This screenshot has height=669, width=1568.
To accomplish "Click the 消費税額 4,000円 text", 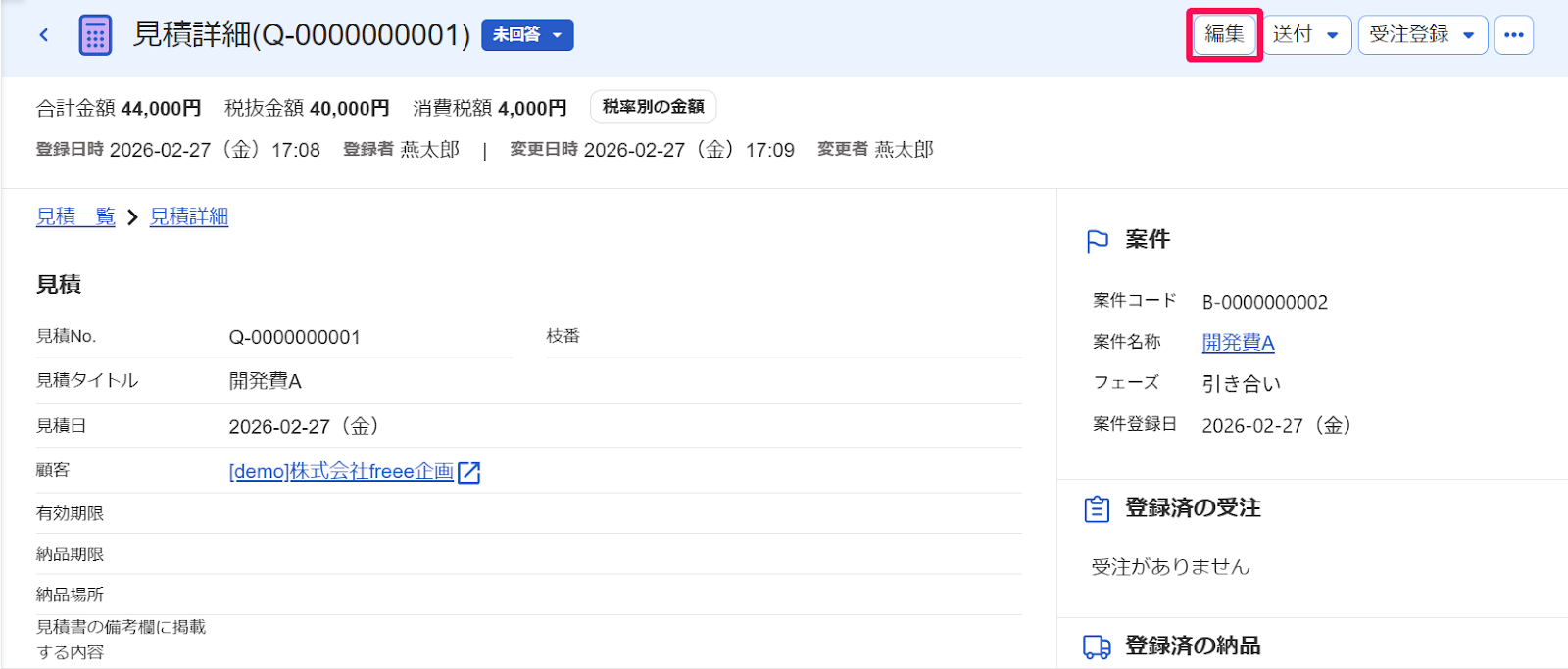I will click(490, 108).
